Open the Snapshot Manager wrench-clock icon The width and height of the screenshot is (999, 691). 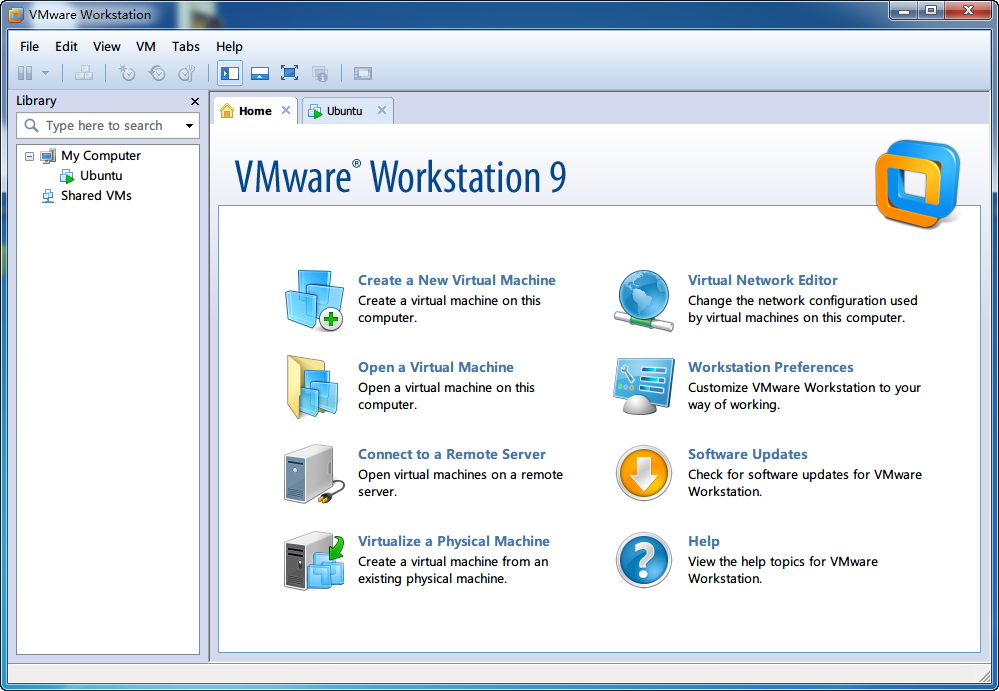187,73
